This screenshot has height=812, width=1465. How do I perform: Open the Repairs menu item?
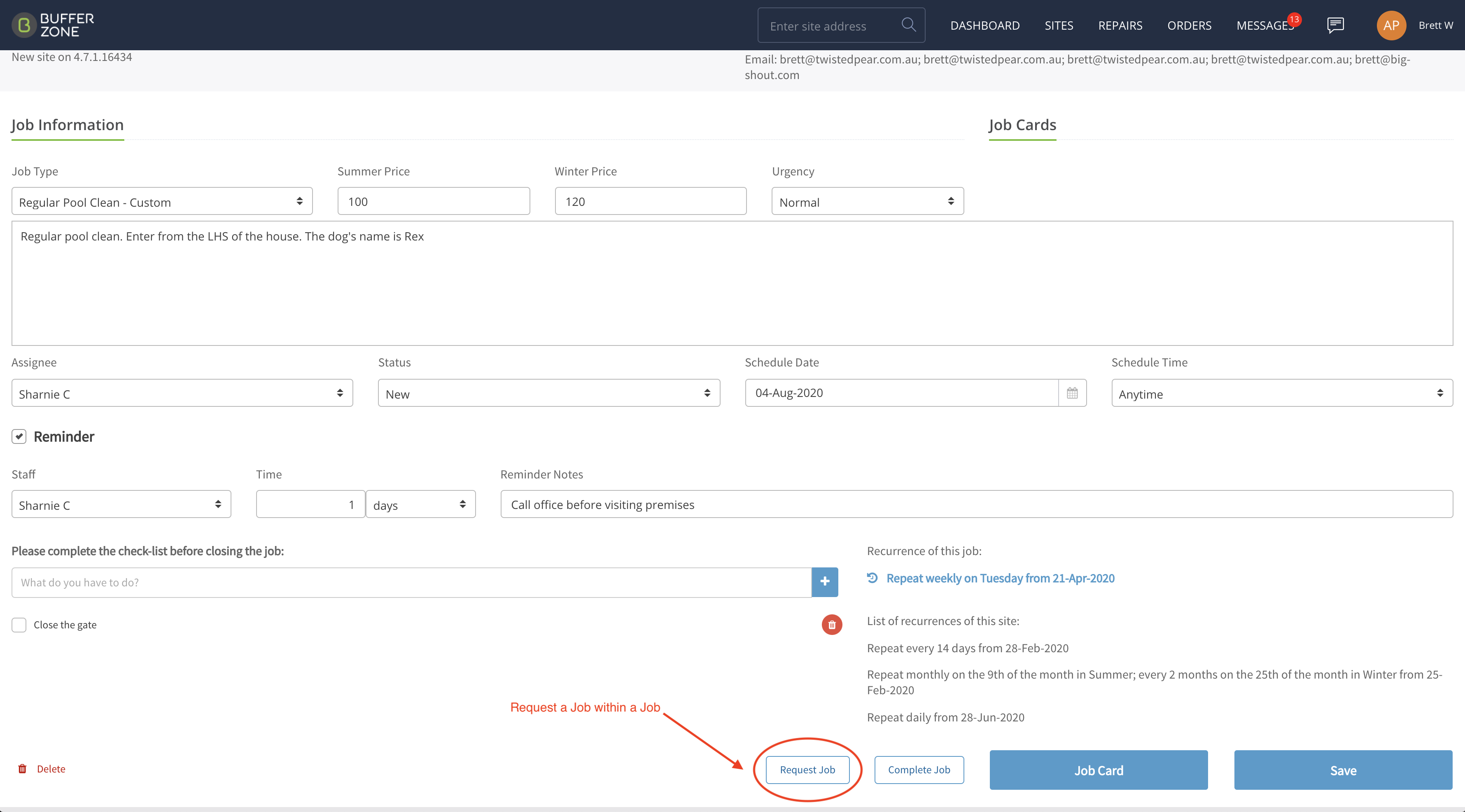(x=1120, y=26)
